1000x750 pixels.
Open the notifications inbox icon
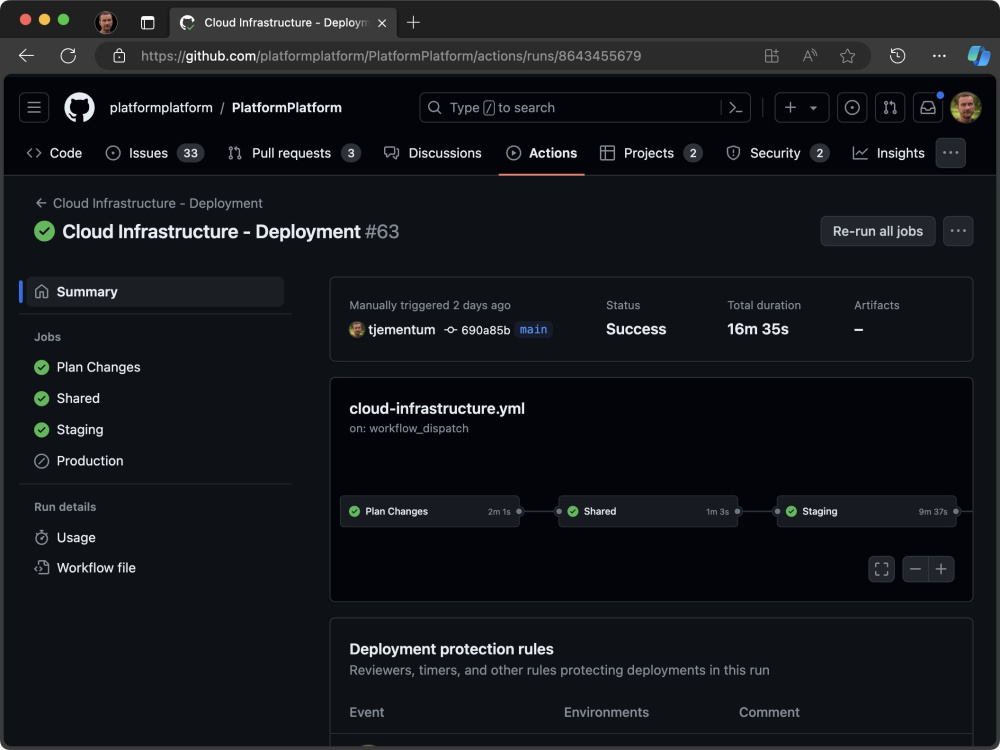pyautogui.click(x=928, y=107)
